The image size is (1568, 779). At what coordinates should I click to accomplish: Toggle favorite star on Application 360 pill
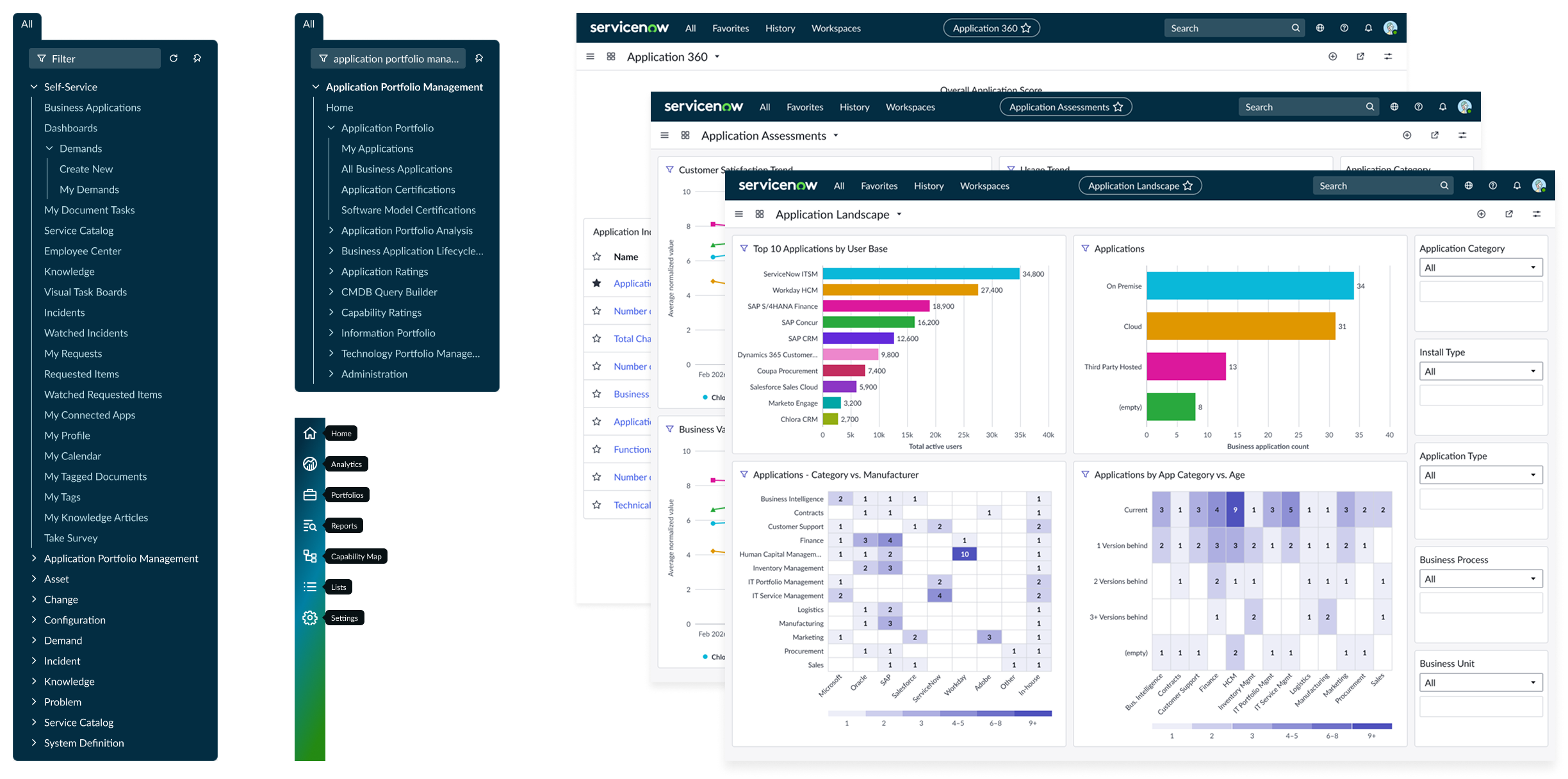click(x=1026, y=28)
